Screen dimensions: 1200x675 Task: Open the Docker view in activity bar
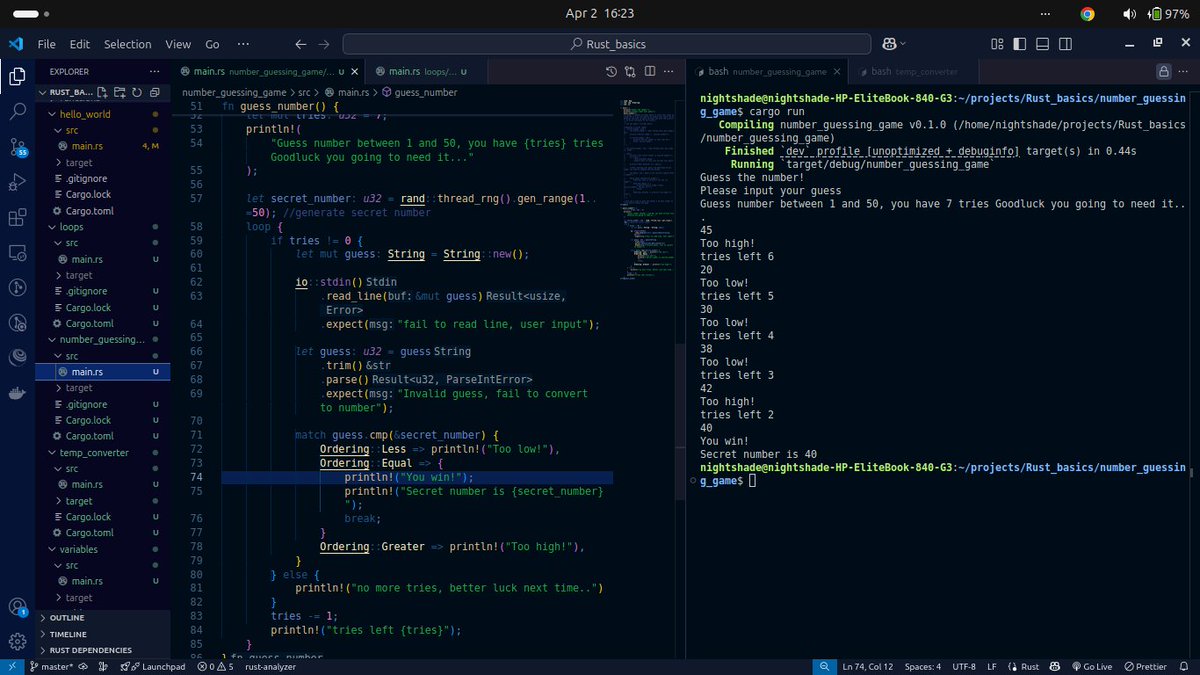pyautogui.click(x=17, y=393)
